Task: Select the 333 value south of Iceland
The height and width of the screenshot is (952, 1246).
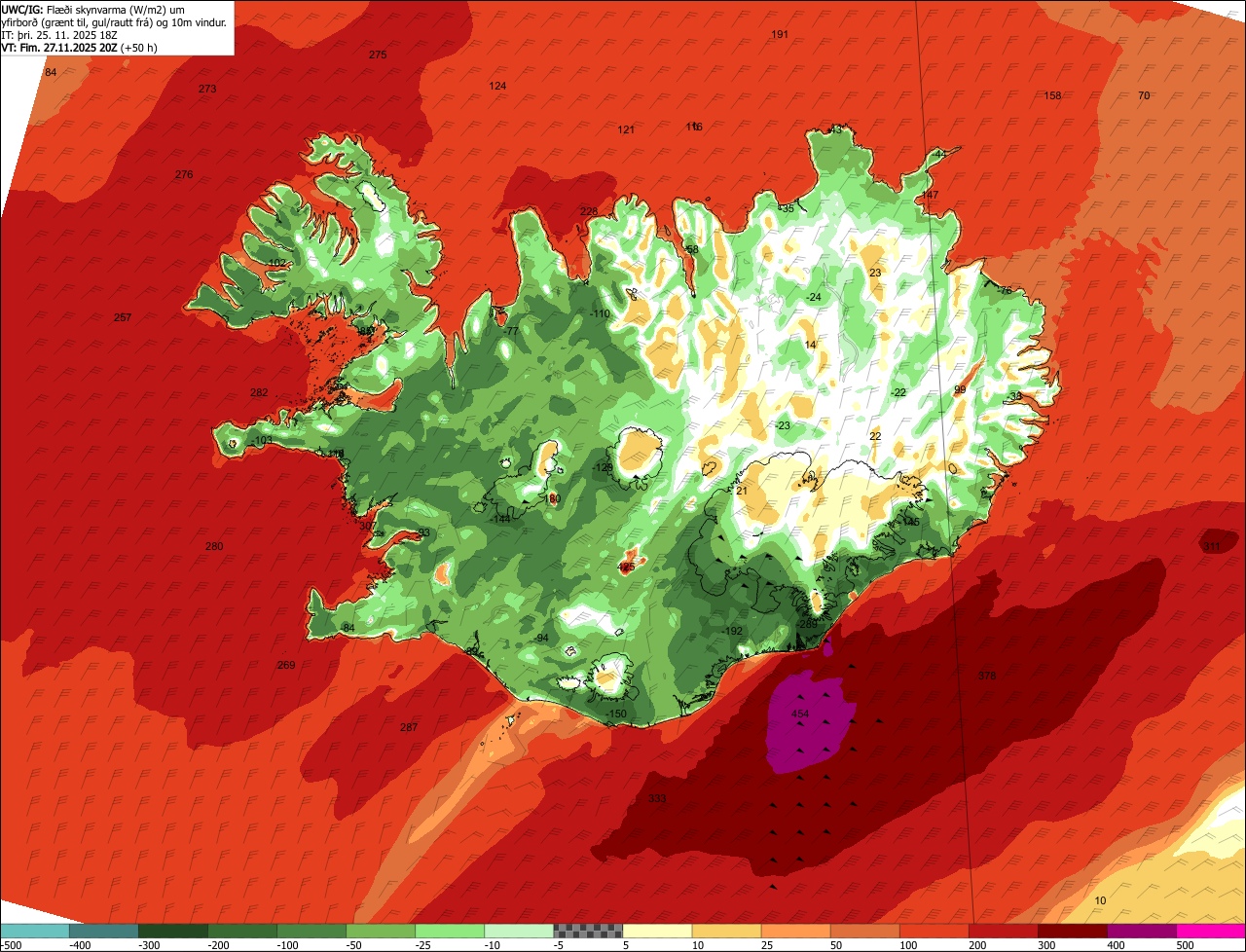Action: point(657,798)
